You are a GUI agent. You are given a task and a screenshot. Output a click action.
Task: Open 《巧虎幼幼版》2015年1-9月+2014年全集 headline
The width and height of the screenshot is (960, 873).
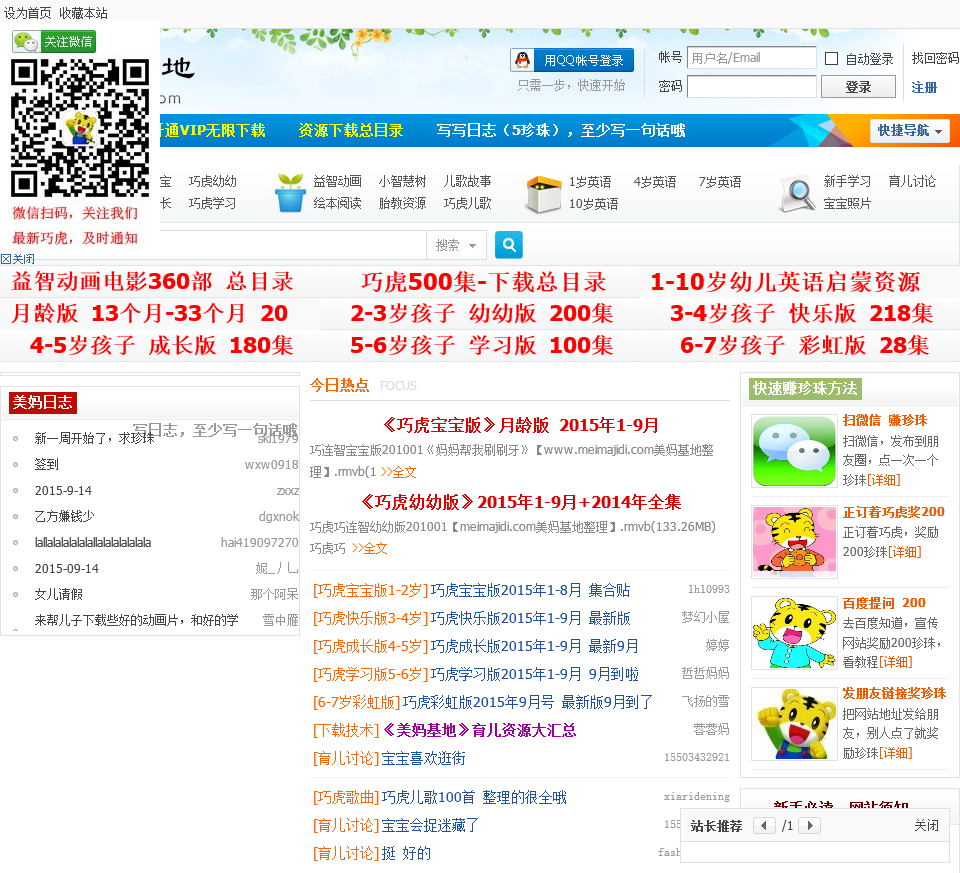520,502
